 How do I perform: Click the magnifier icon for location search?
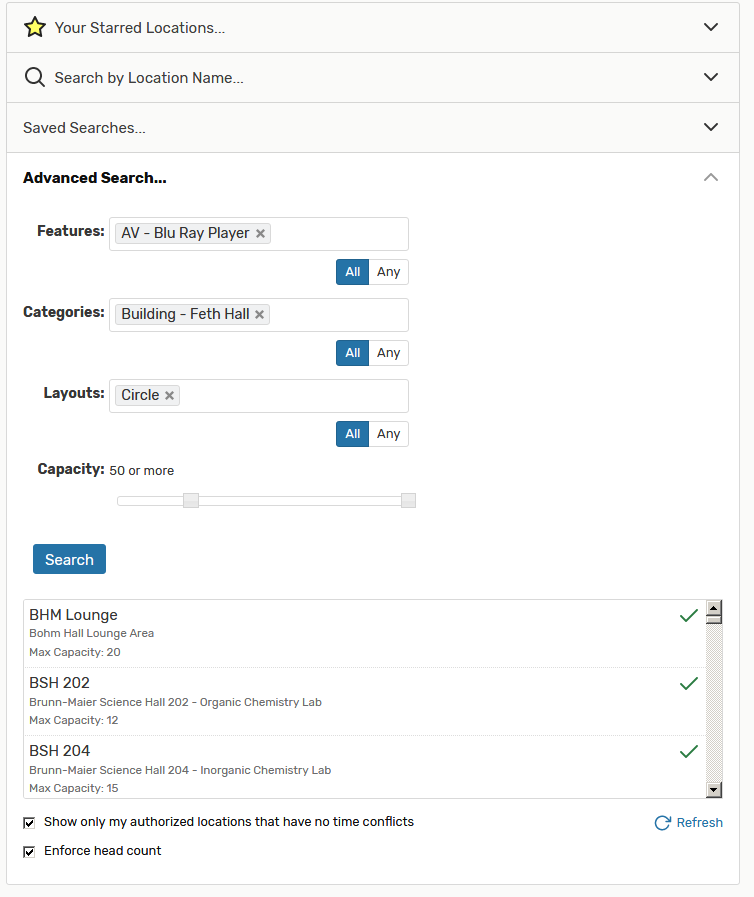point(35,78)
